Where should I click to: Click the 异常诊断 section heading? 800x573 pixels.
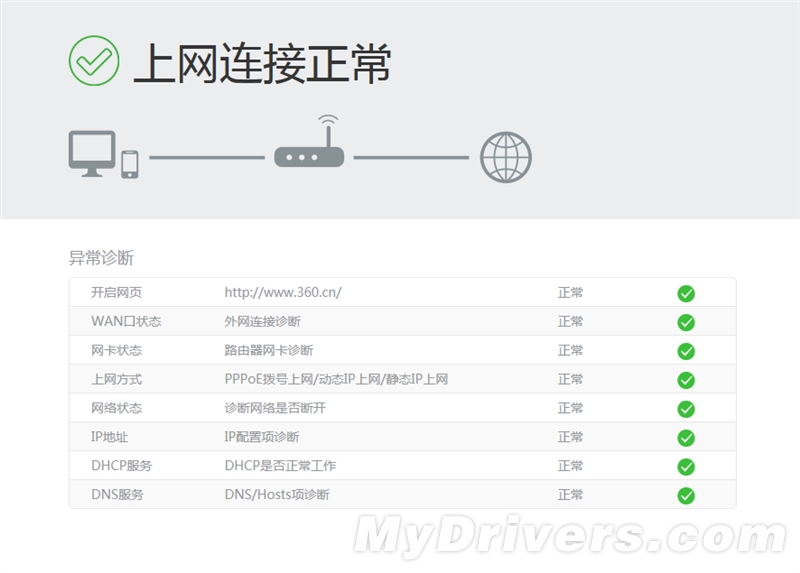(101, 258)
